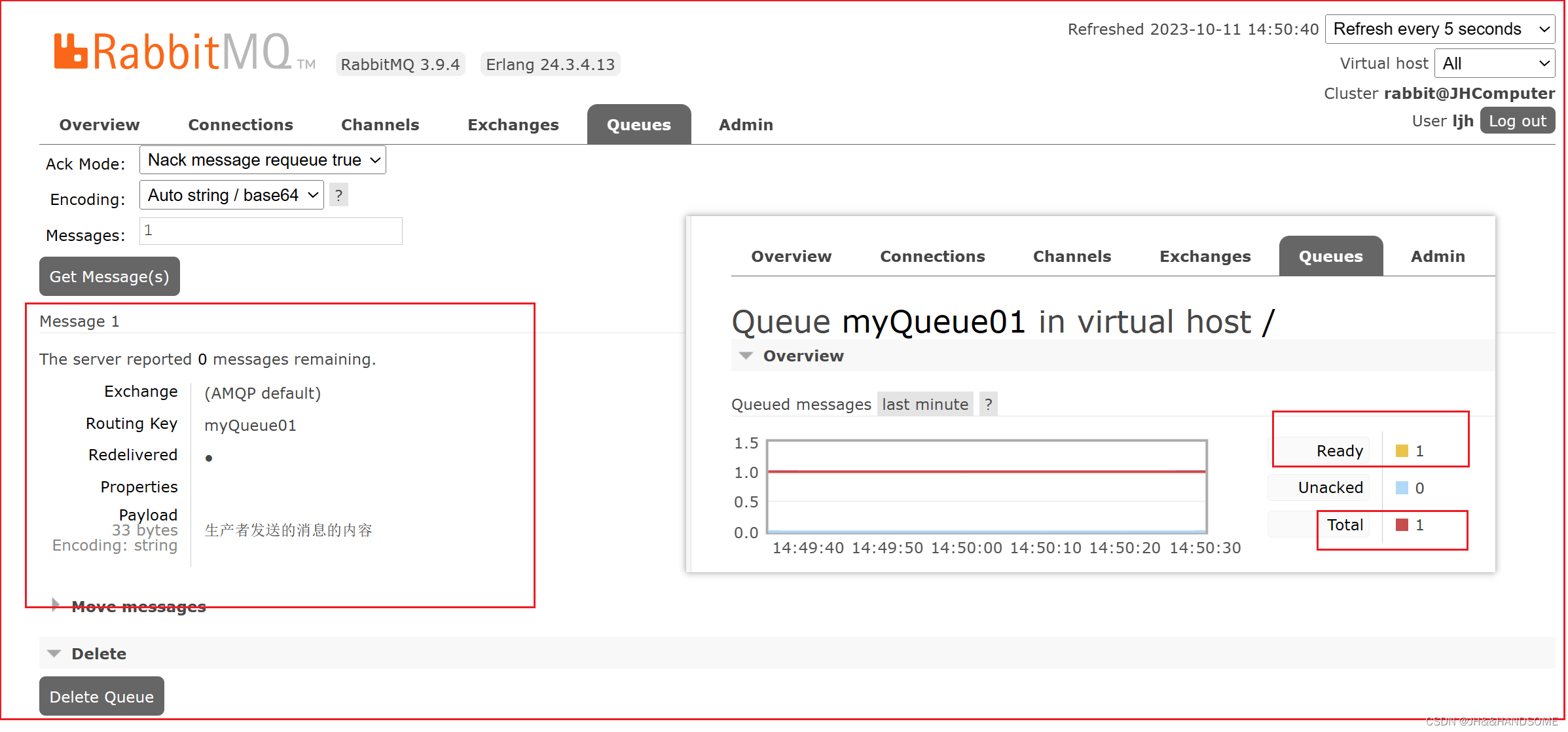Click the yellow Ready color swatch
The height and width of the screenshot is (732, 1568).
[1402, 450]
